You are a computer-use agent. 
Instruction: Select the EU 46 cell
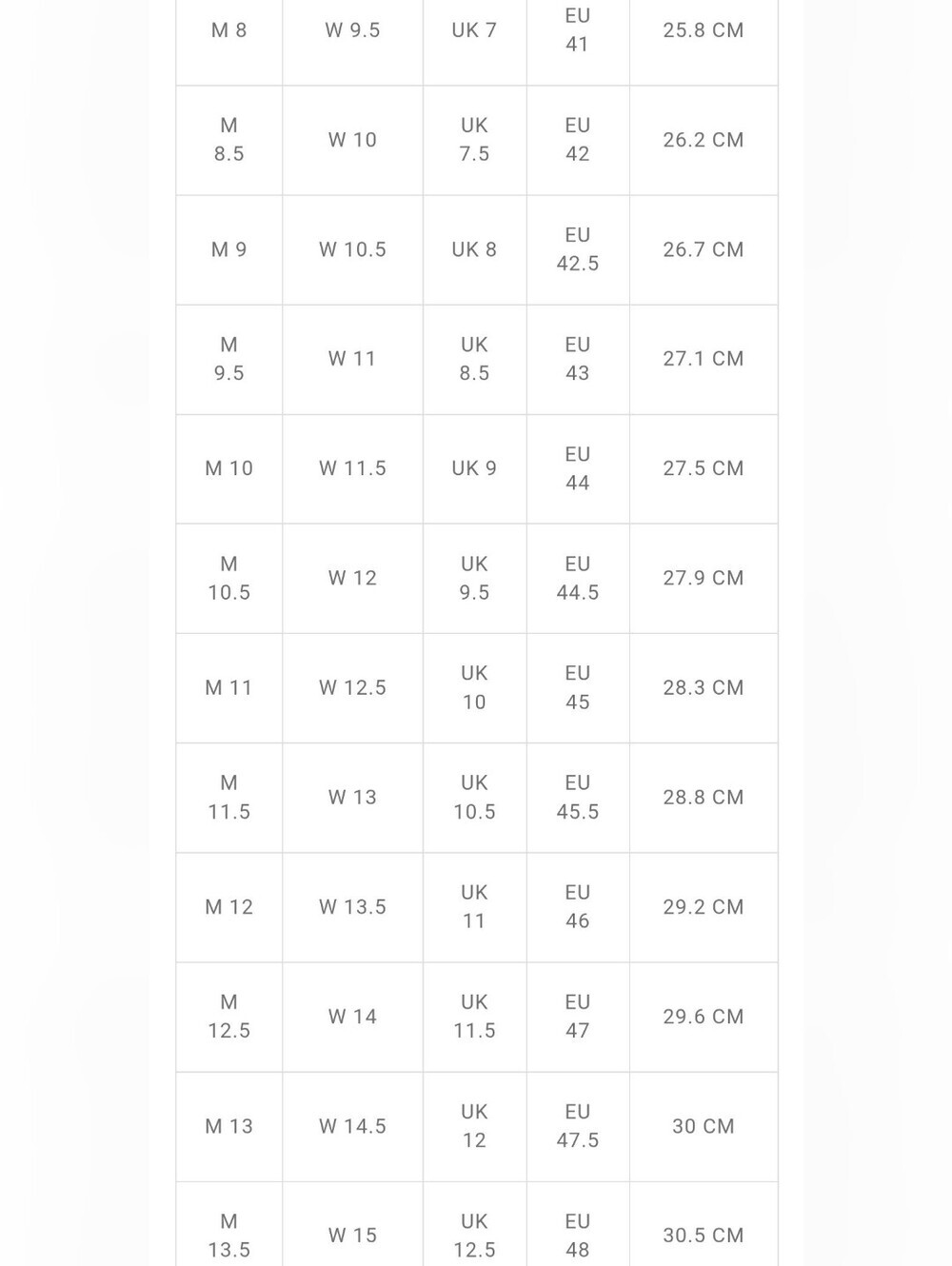pos(577,906)
